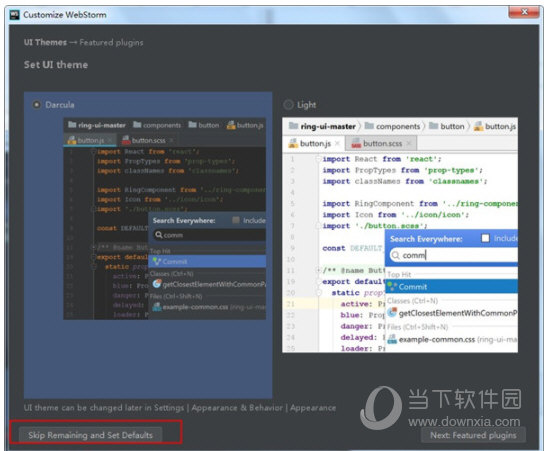Click Skip Remaining and Set Defaults
This screenshot has height=451, width=545.
tap(90, 435)
